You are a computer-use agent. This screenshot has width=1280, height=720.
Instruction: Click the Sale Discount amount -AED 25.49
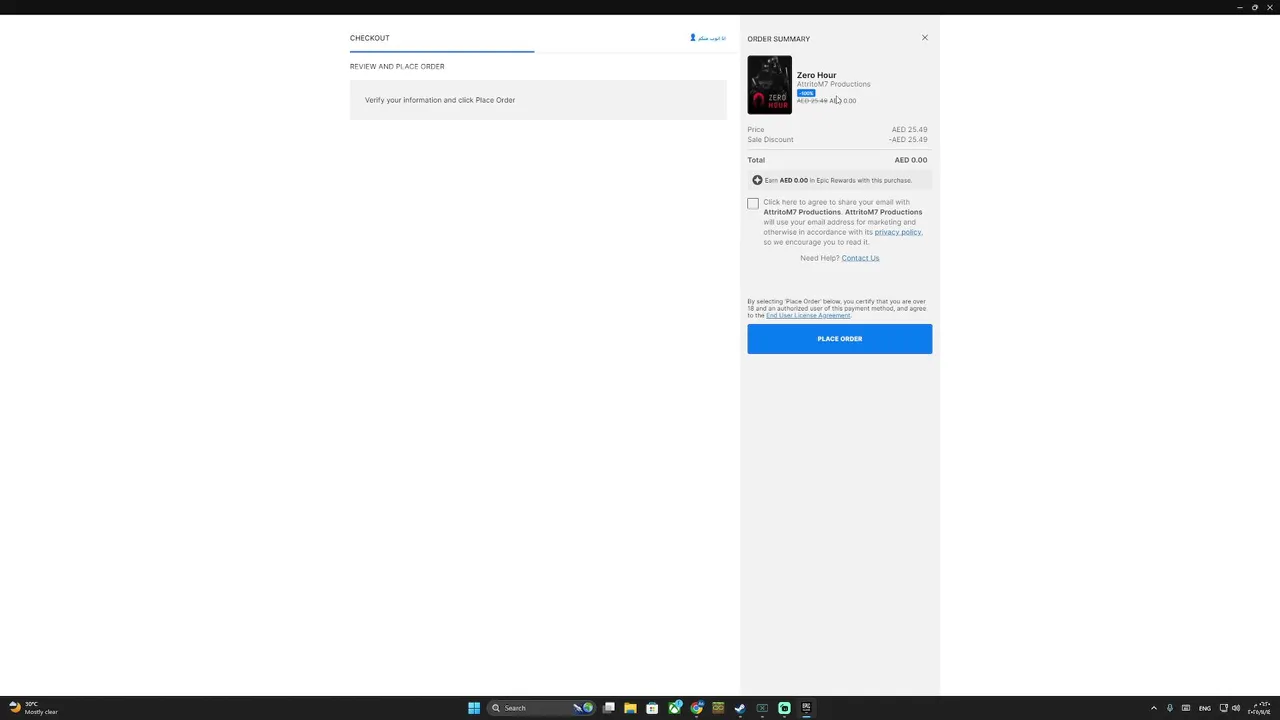coord(908,139)
